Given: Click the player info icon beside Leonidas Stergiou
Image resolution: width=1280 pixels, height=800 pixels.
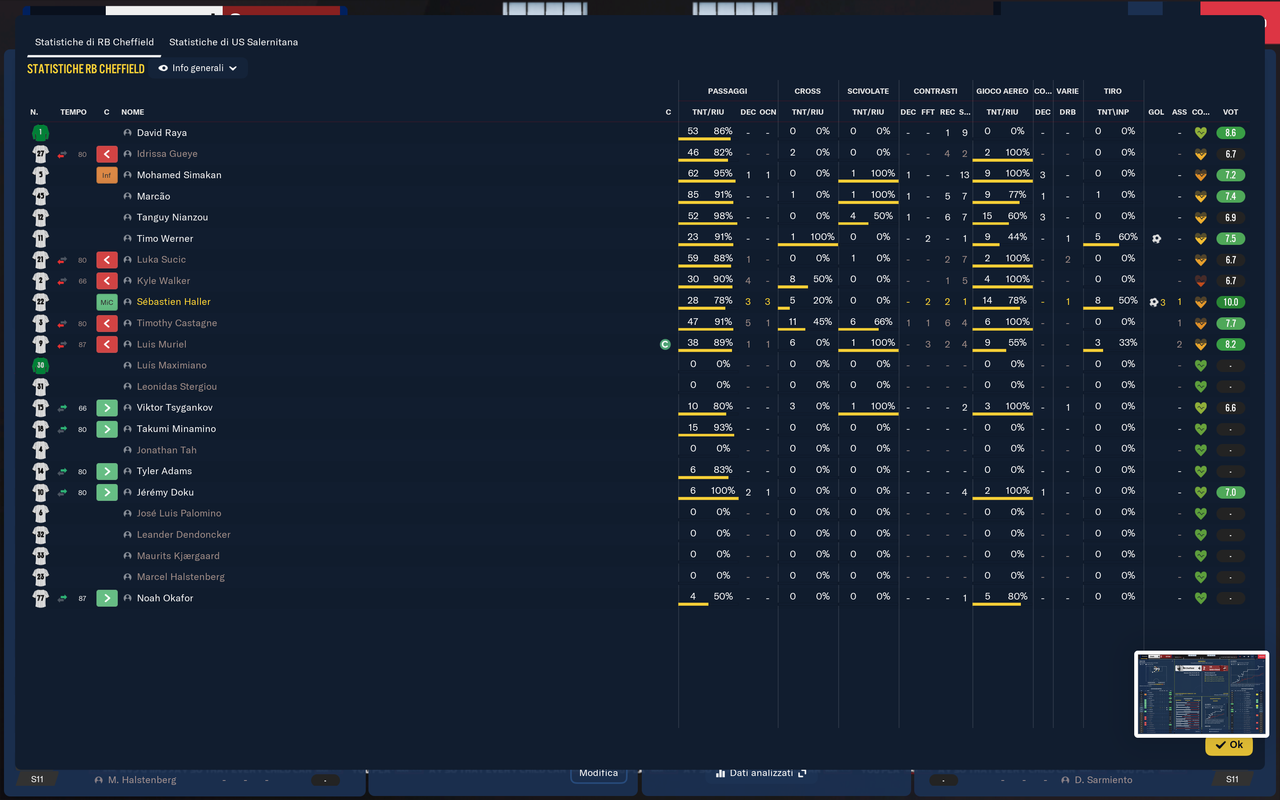Looking at the screenshot, I should (x=128, y=387).
